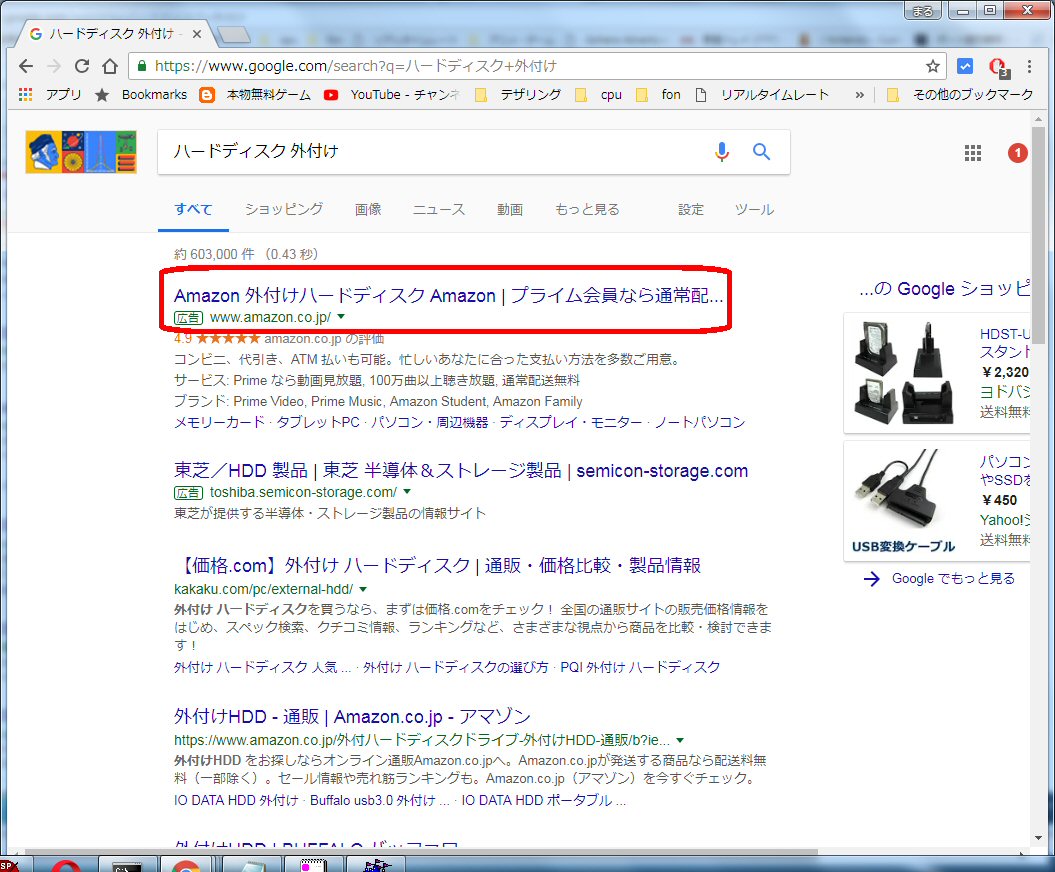Click the scrollbar down arrow
The width and height of the screenshot is (1055, 872).
click(1039, 838)
